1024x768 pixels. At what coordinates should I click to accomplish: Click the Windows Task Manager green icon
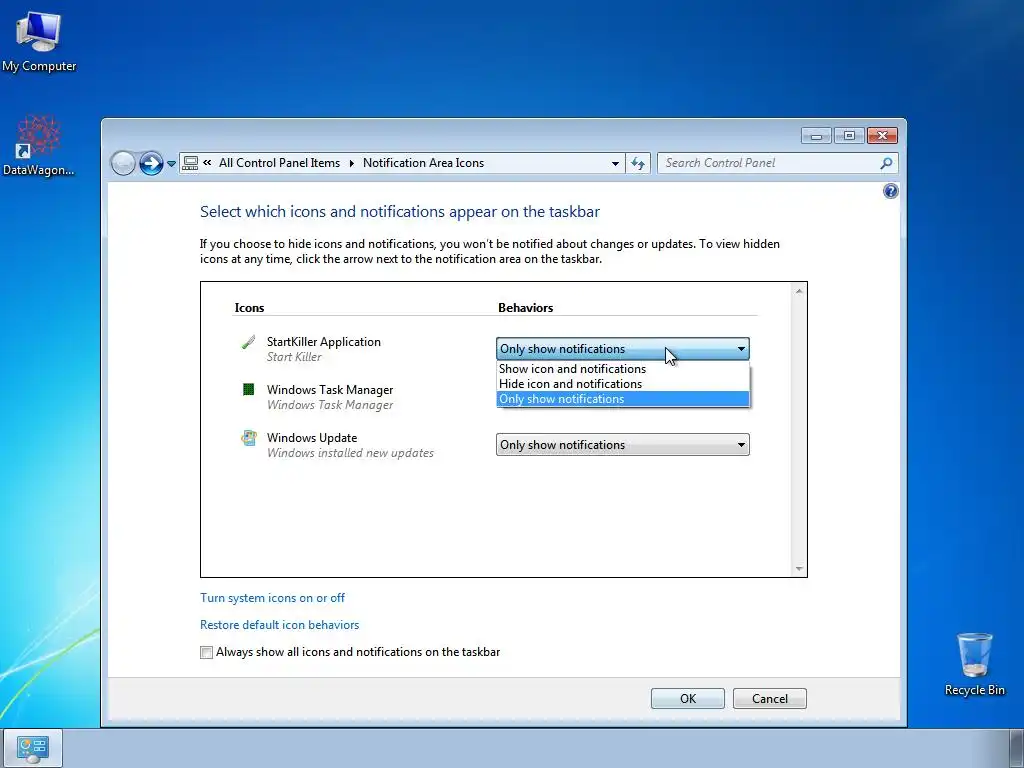pyautogui.click(x=248, y=390)
